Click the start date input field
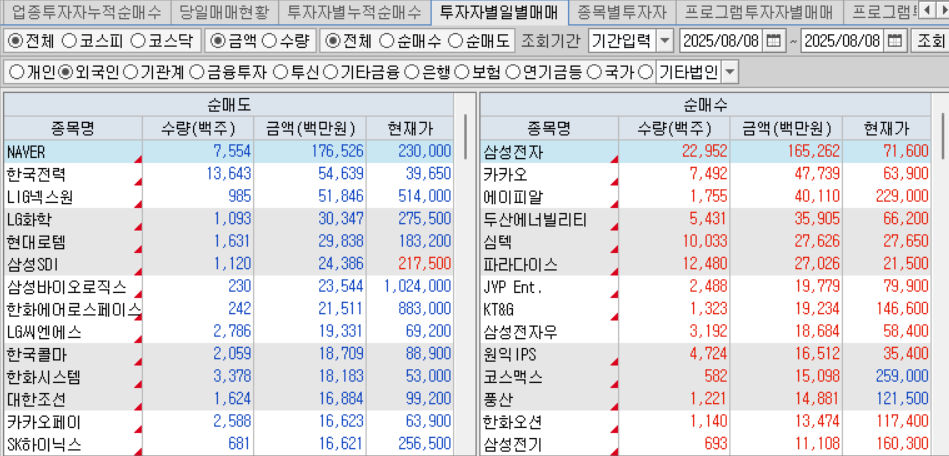This screenshot has width=949, height=456. pos(723,41)
